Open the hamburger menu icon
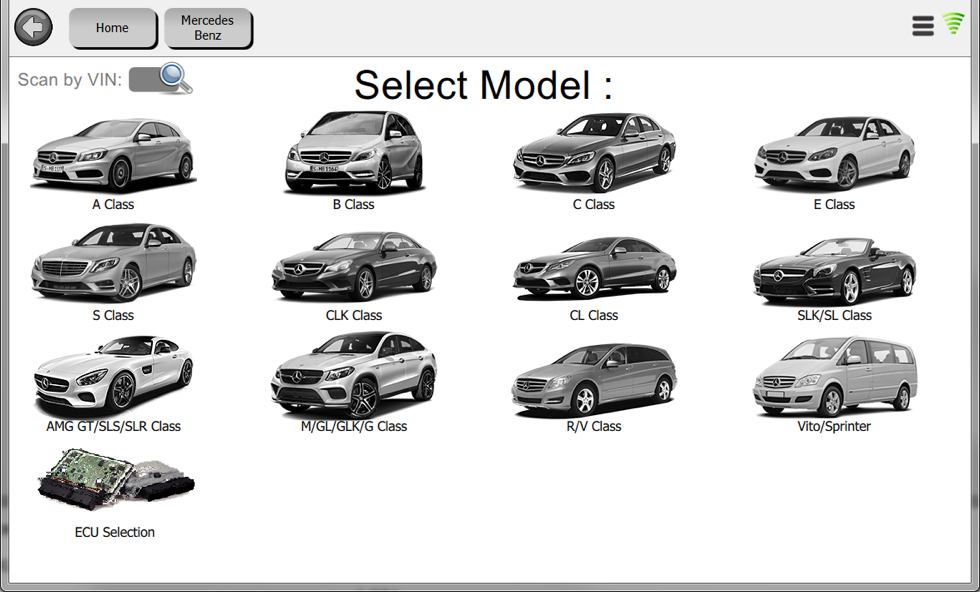 [x=922, y=26]
